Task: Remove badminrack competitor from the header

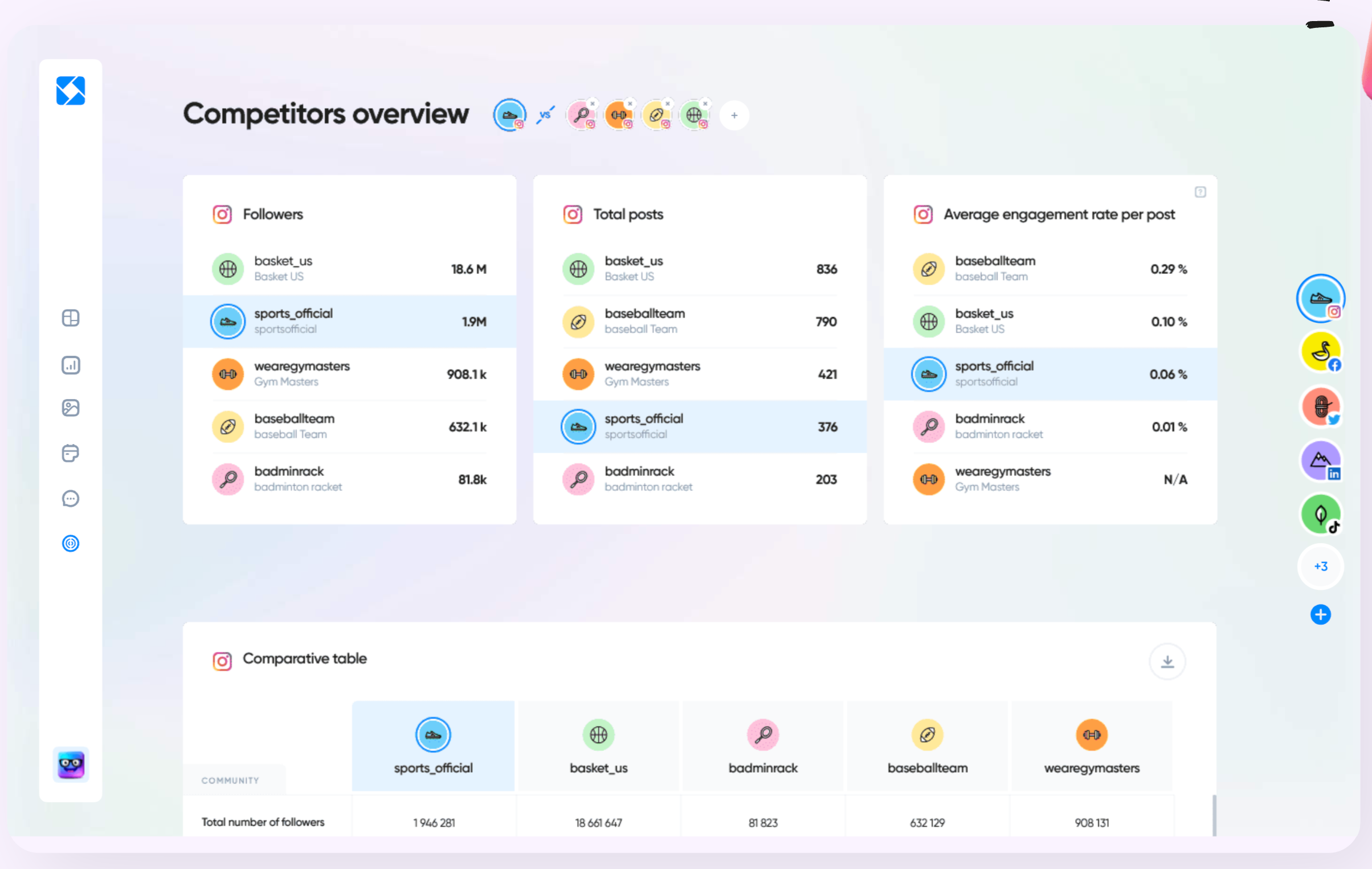Action: [593, 104]
